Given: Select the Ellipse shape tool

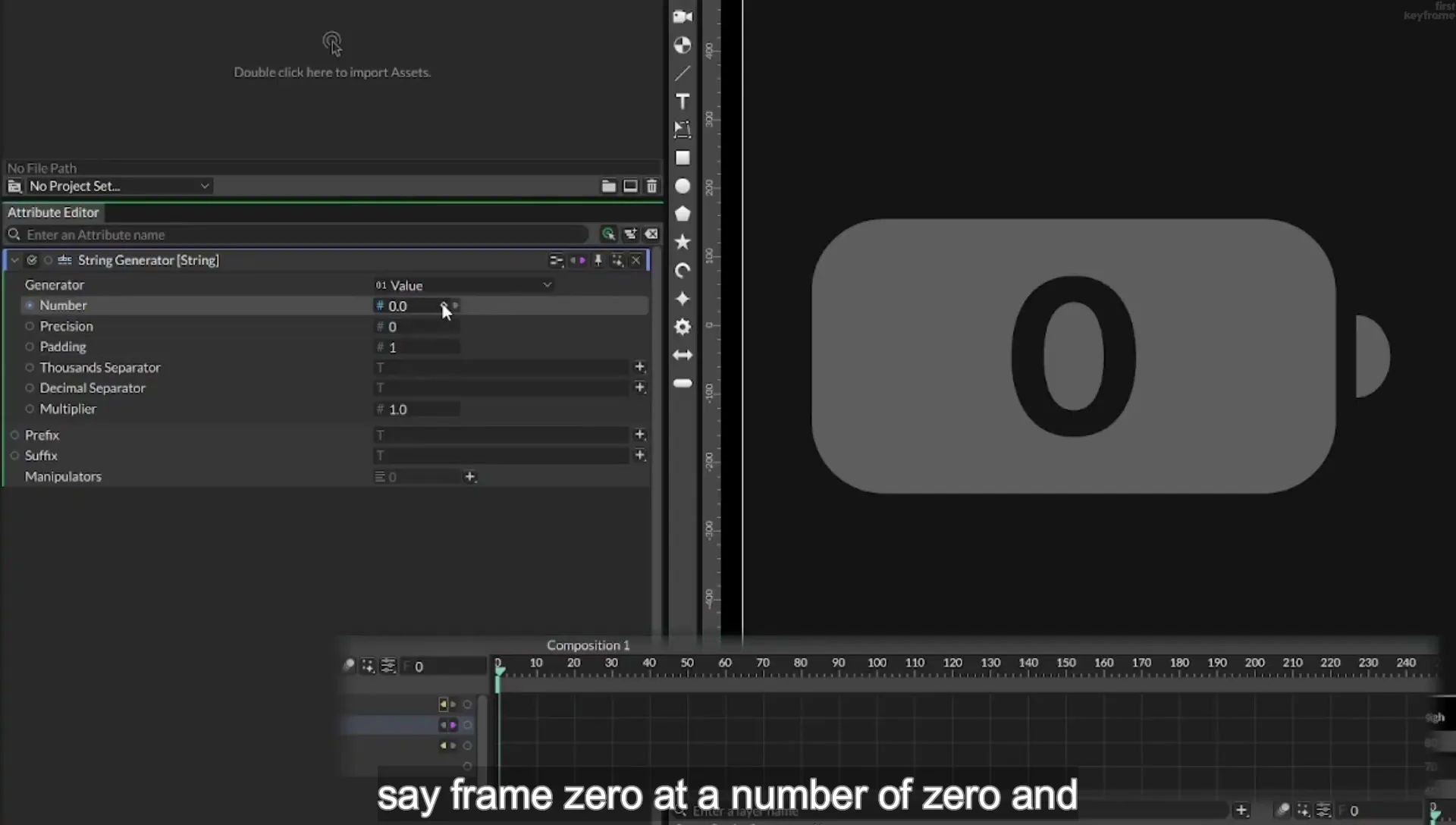Looking at the screenshot, I should (682, 186).
